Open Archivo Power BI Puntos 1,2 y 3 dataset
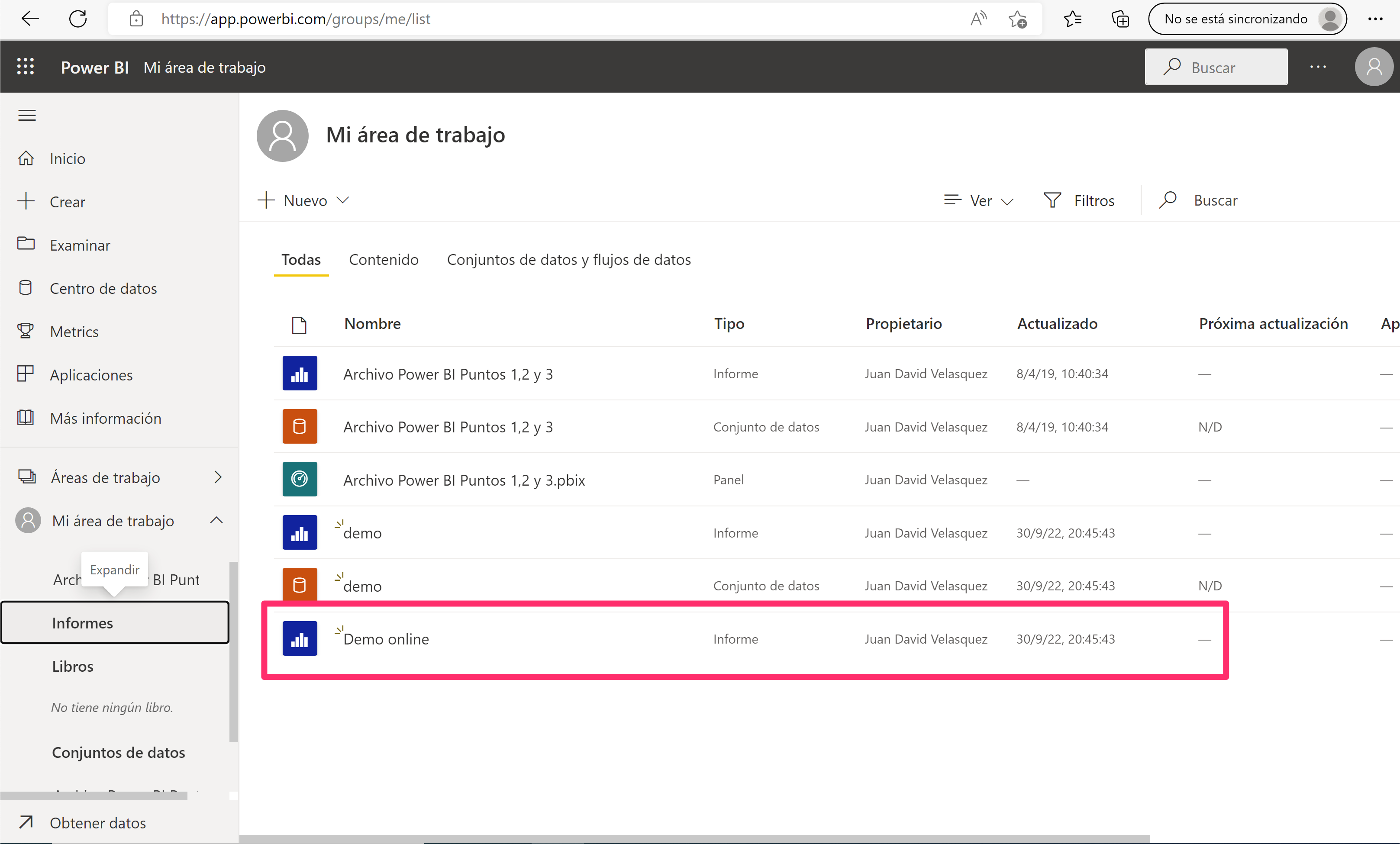Viewport: 1400px width, 844px height. tap(448, 427)
